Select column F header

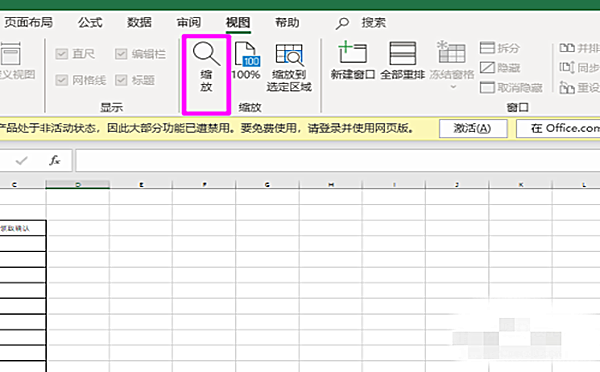(204, 185)
